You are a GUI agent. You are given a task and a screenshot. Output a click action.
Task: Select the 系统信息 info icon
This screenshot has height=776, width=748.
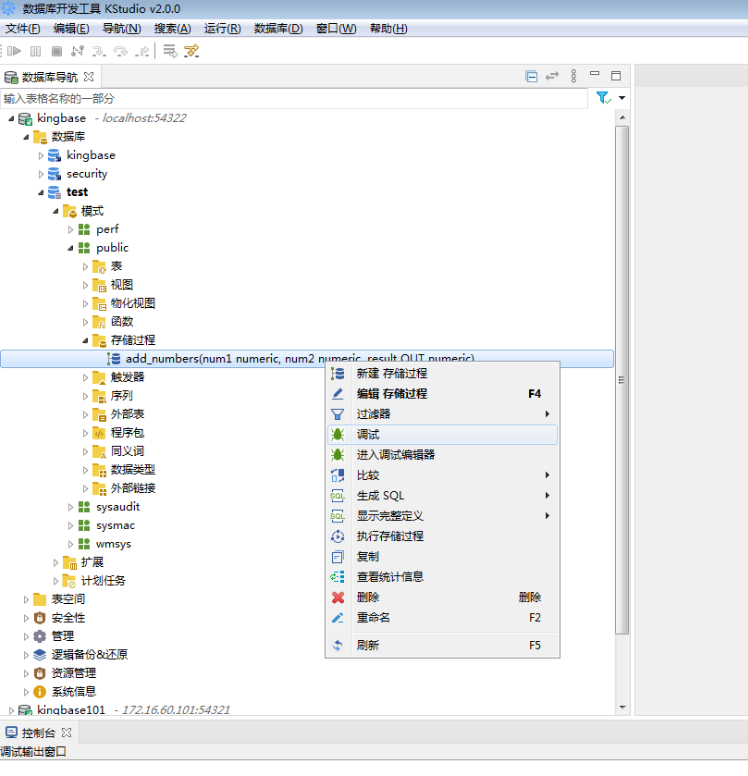40,691
